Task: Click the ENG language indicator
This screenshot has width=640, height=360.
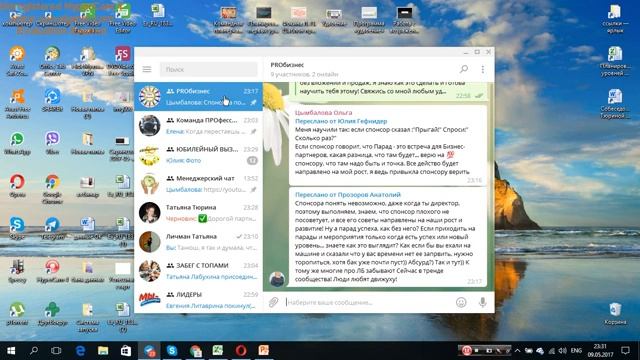Action: pyautogui.click(x=576, y=351)
